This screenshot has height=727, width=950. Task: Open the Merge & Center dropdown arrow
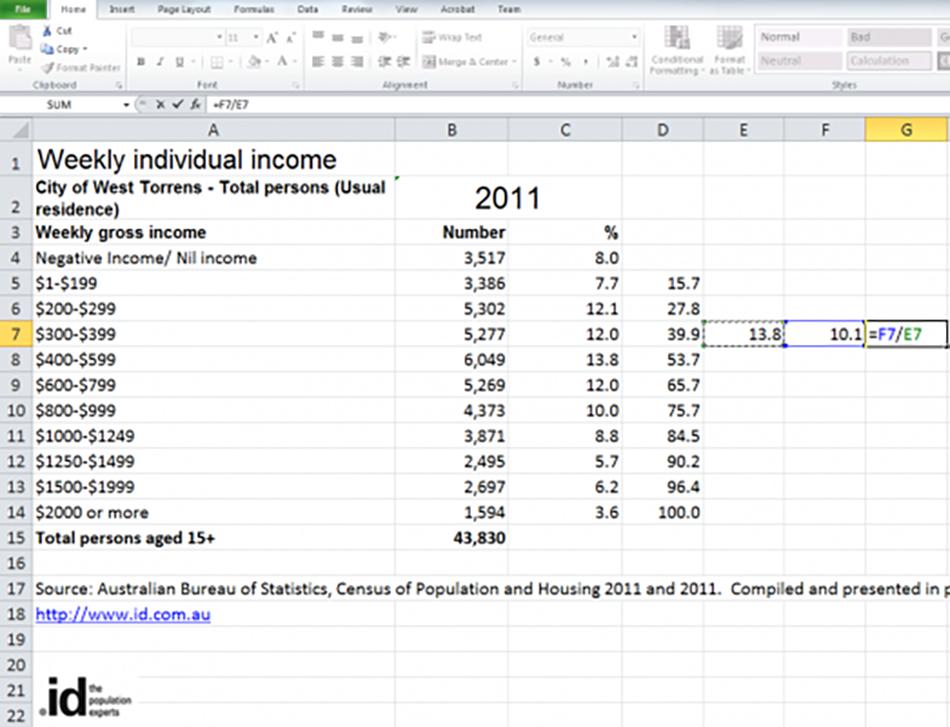(514, 62)
